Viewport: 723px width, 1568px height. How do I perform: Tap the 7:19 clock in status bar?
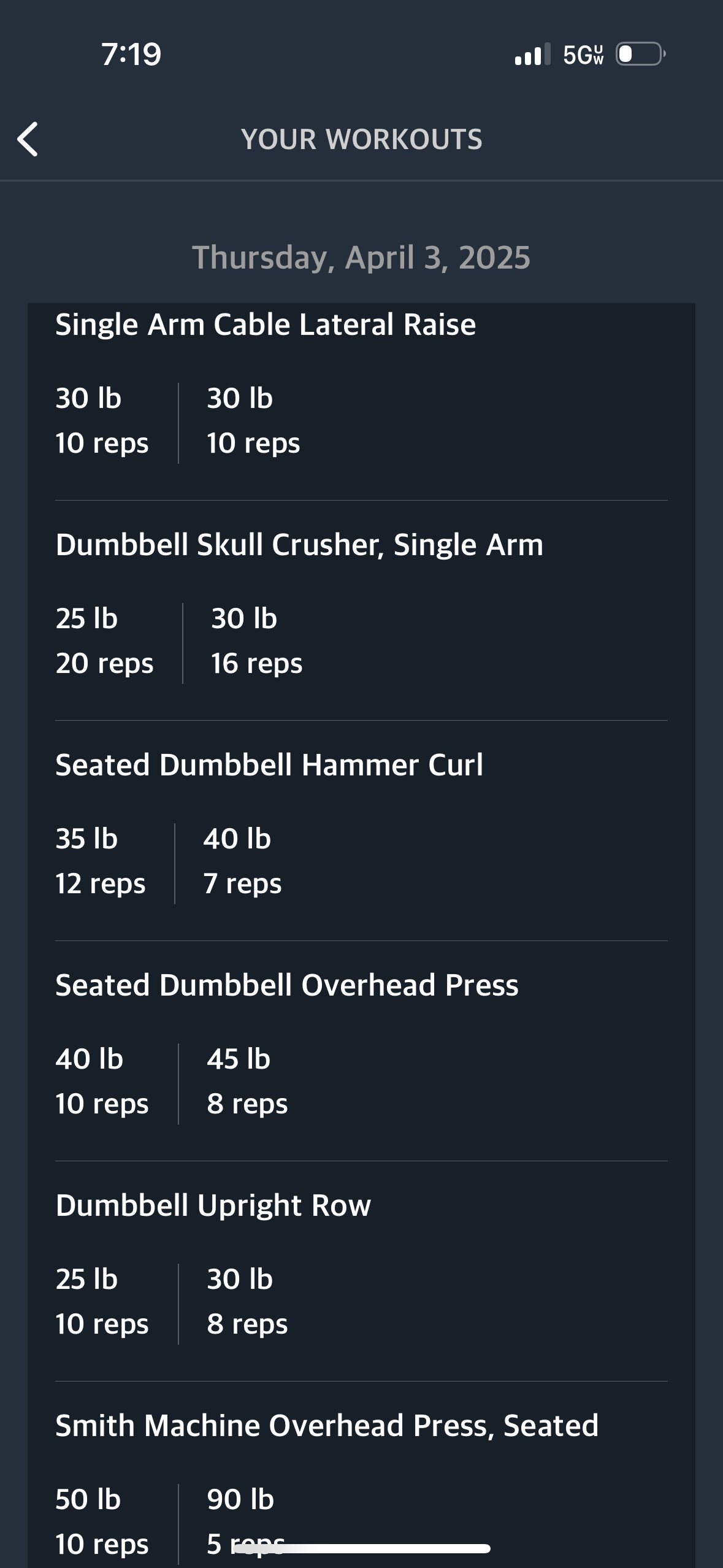click(131, 54)
